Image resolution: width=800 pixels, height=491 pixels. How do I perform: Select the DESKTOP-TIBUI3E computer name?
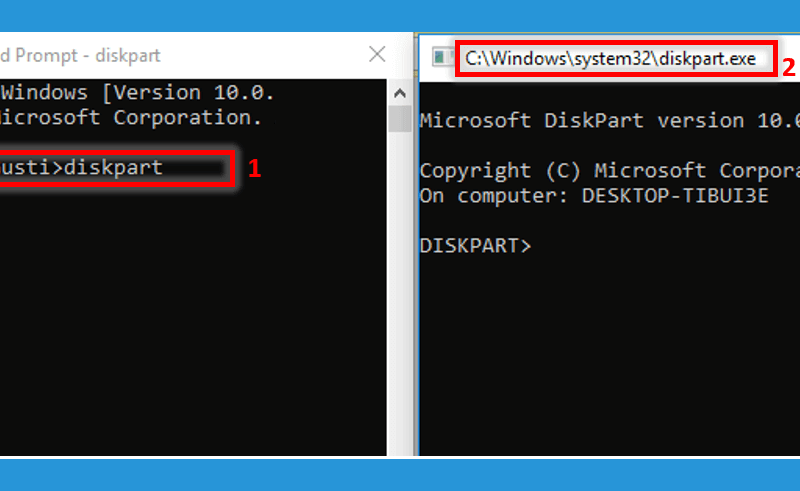(x=675, y=196)
